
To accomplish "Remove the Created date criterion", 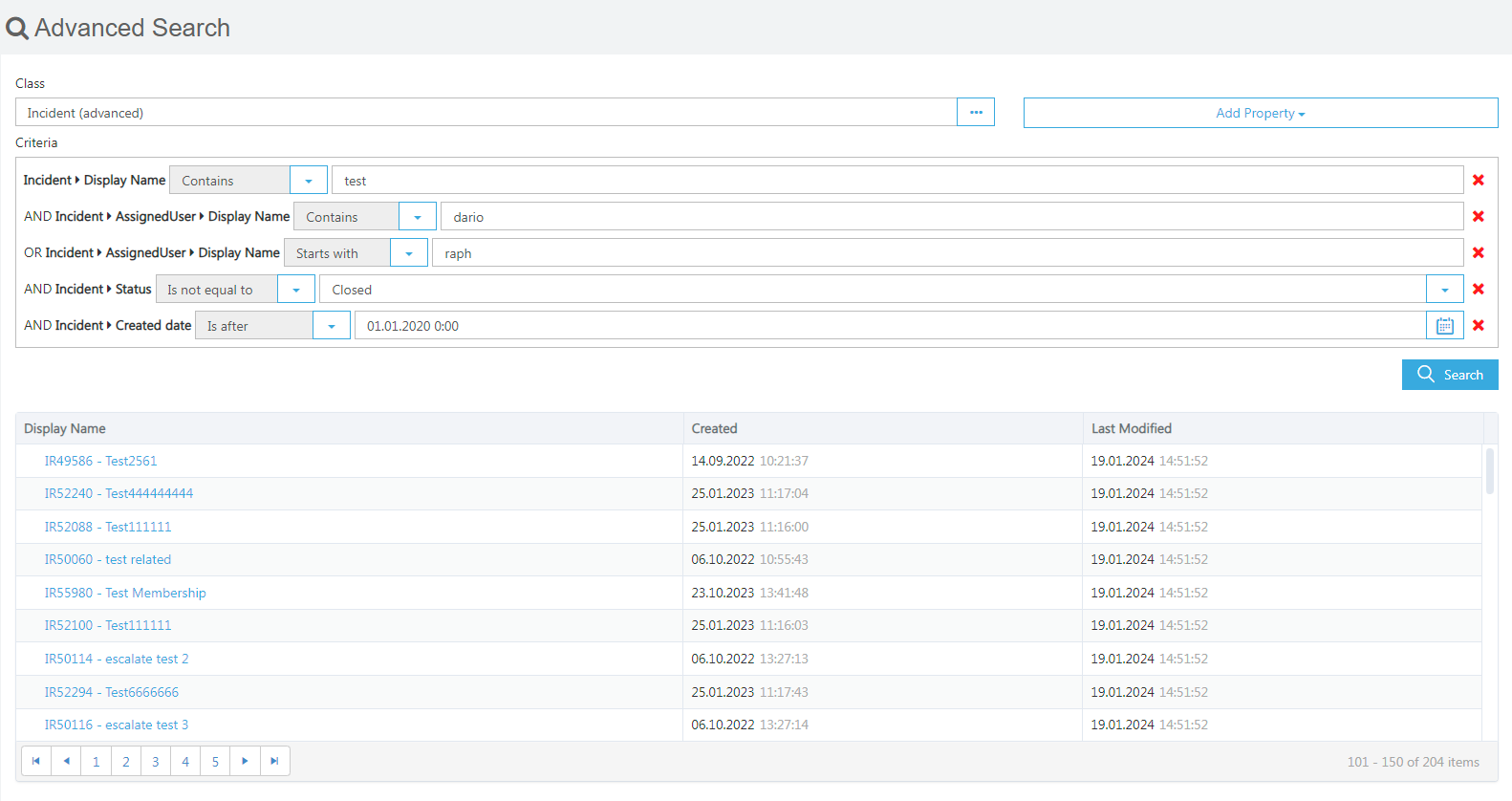I will 1478,326.
